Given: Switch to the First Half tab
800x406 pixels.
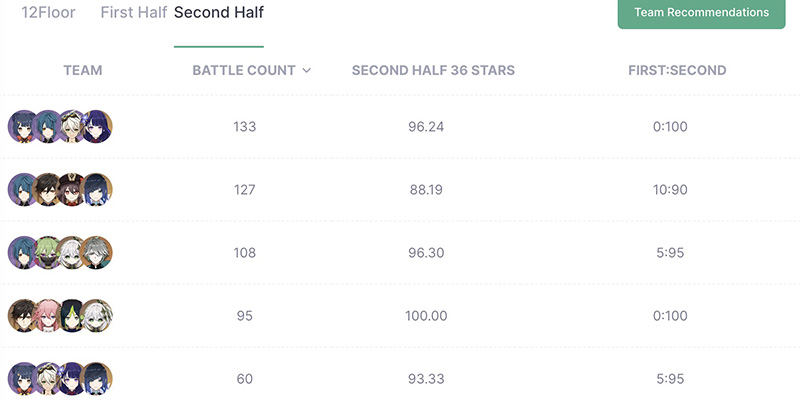Looking at the screenshot, I should click(x=134, y=12).
